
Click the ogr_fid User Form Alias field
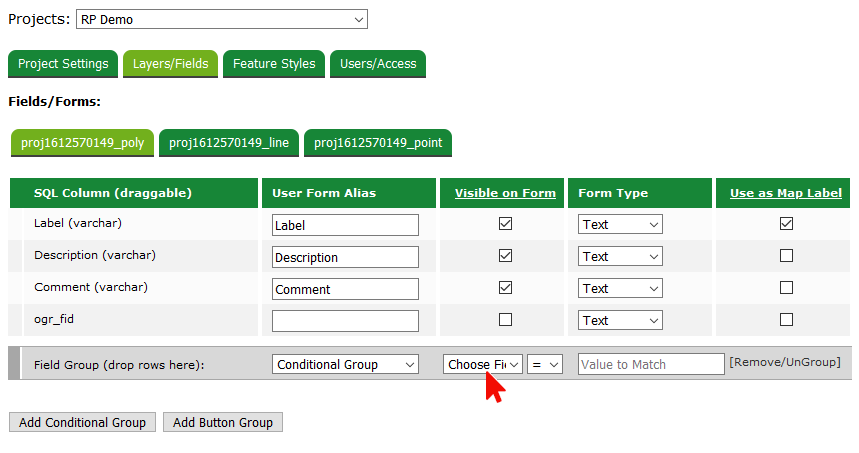pos(345,321)
